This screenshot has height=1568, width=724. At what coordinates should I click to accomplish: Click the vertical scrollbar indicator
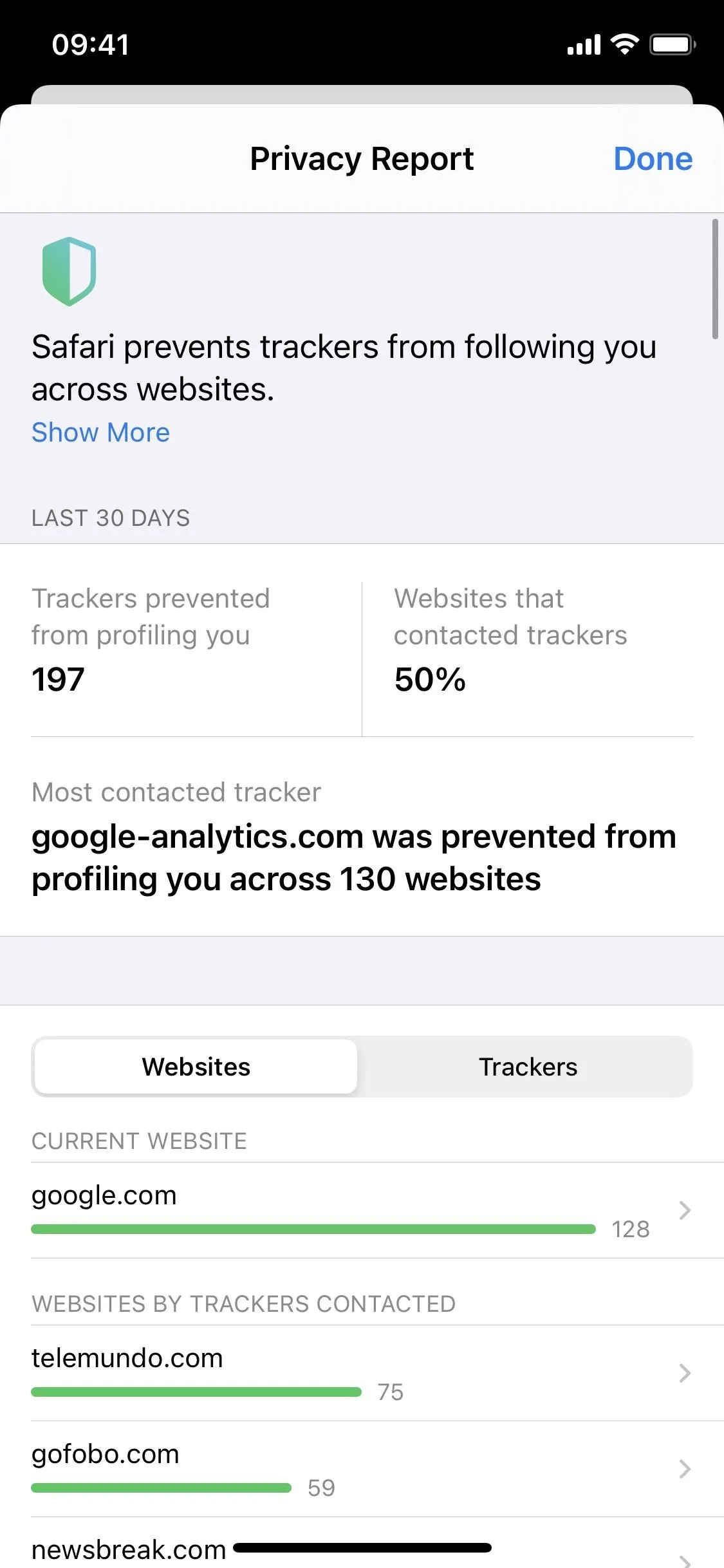(714, 279)
